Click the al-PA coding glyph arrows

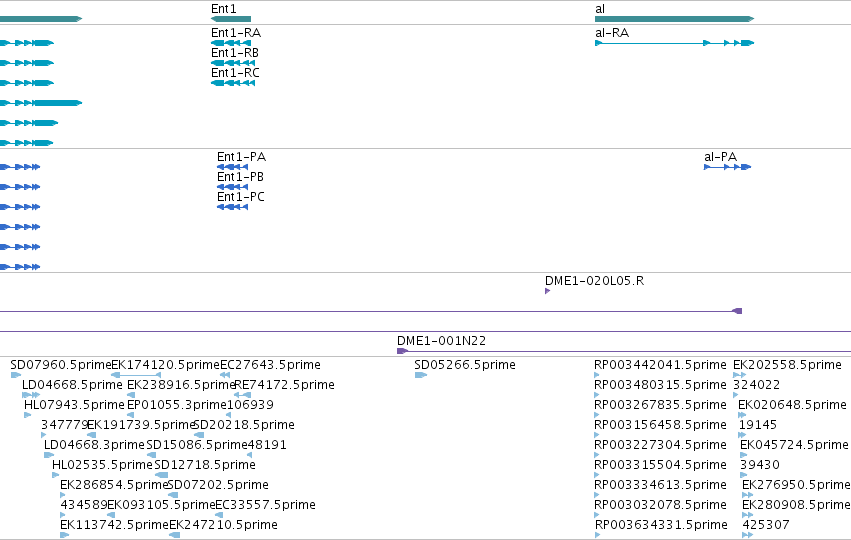(727, 167)
